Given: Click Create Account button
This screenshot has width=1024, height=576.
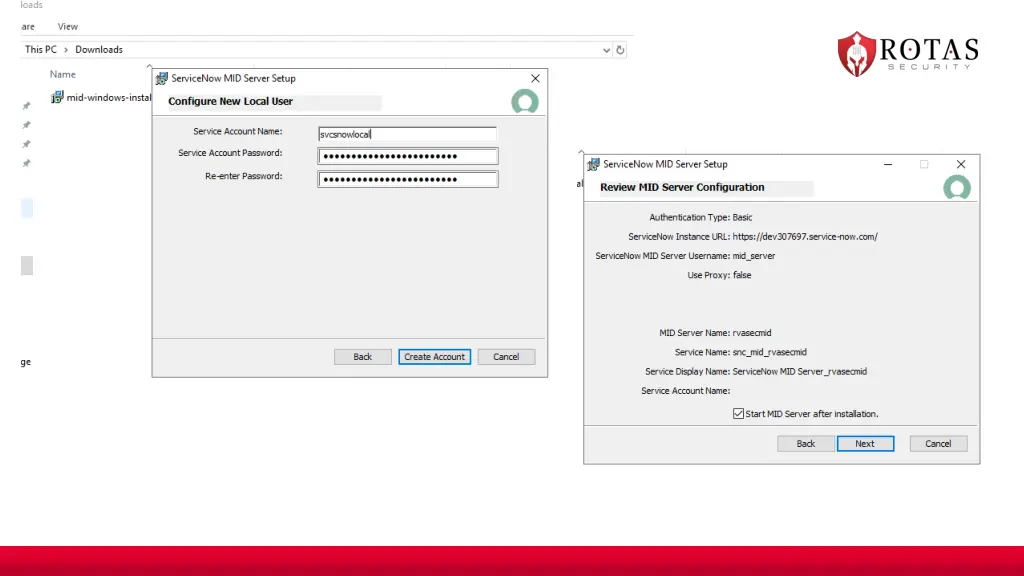Looking at the screenshot, I should [434, 357].
